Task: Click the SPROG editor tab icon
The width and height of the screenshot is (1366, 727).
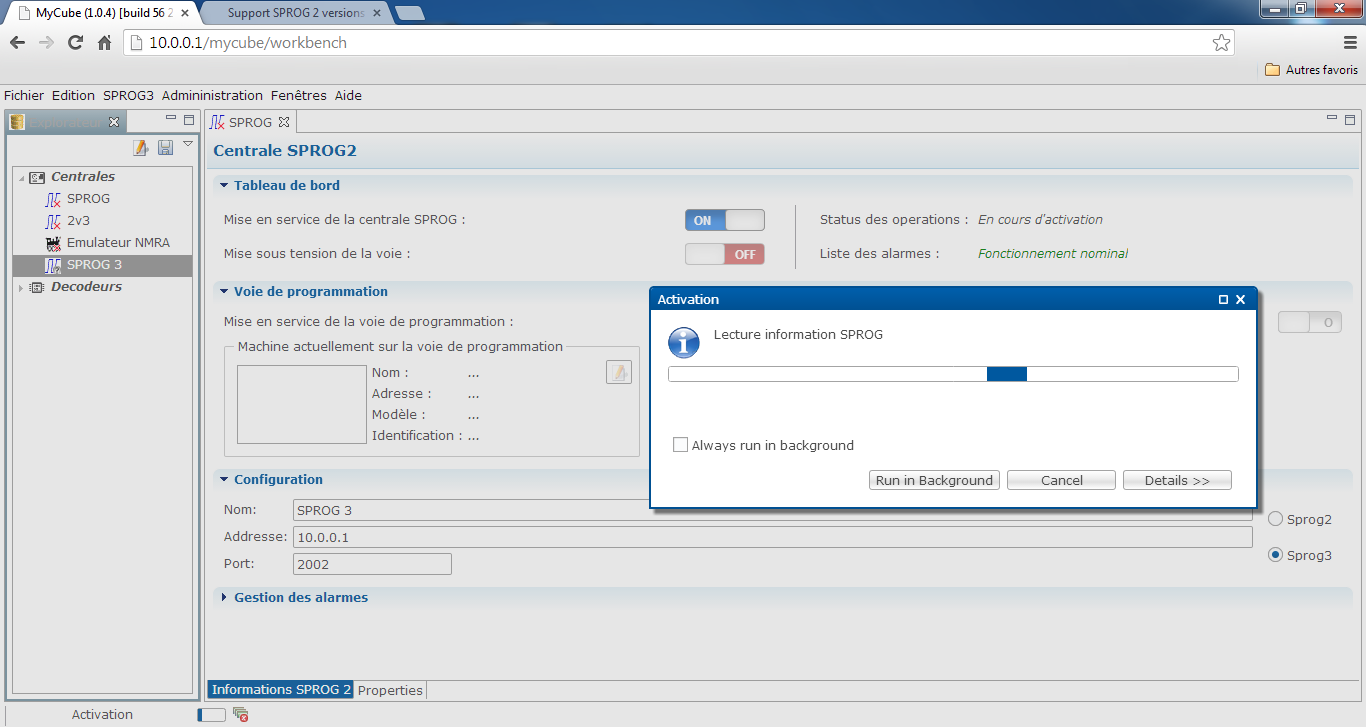Action: (x=217, y=122)
